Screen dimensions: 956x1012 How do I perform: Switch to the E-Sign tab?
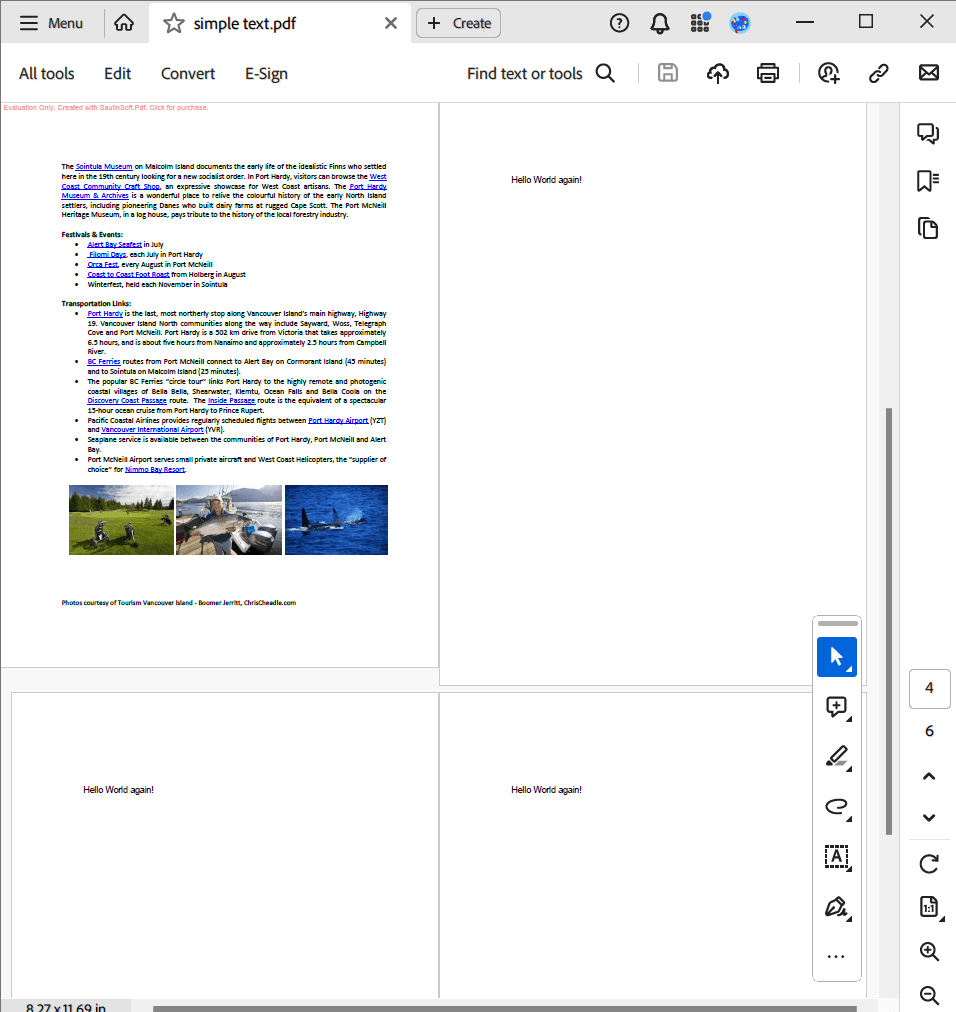pos(266,73)
